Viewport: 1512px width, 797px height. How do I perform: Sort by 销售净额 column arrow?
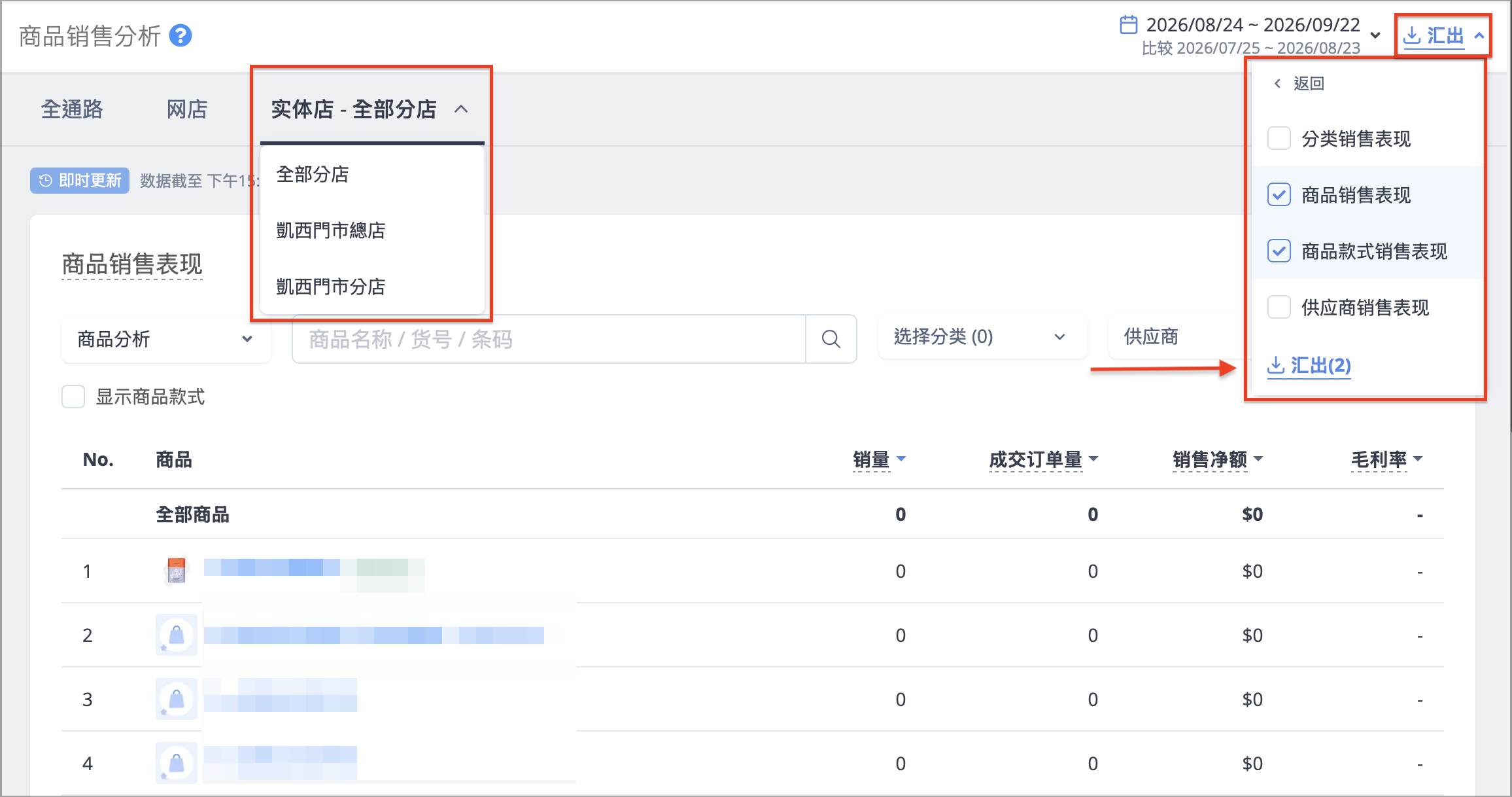pos(1258,459)
